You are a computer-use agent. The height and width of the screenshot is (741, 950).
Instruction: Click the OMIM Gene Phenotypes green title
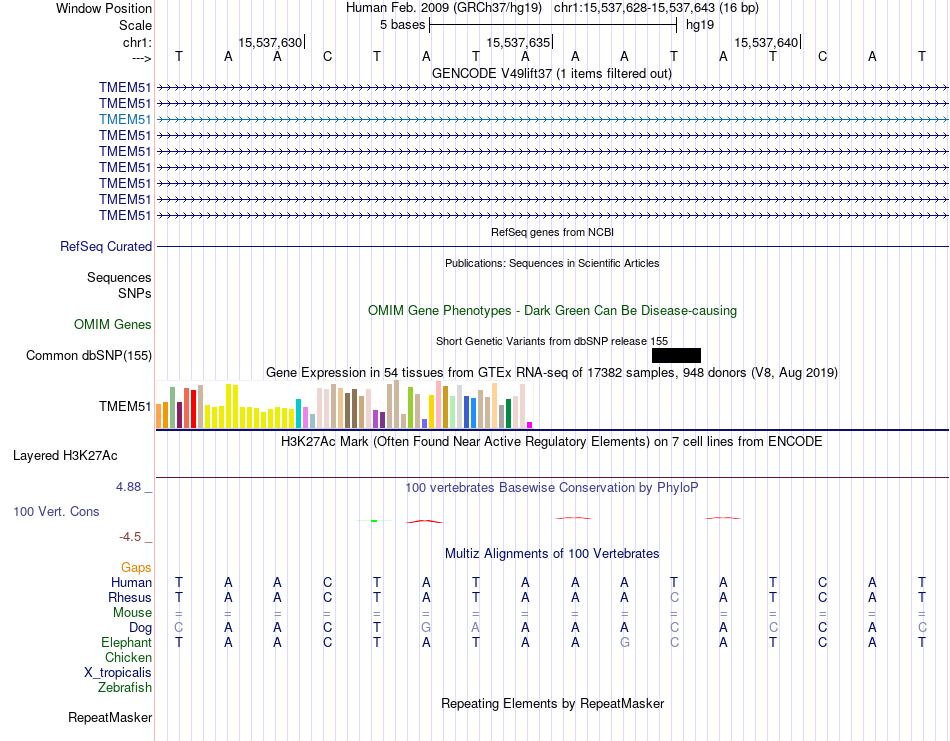552,310
